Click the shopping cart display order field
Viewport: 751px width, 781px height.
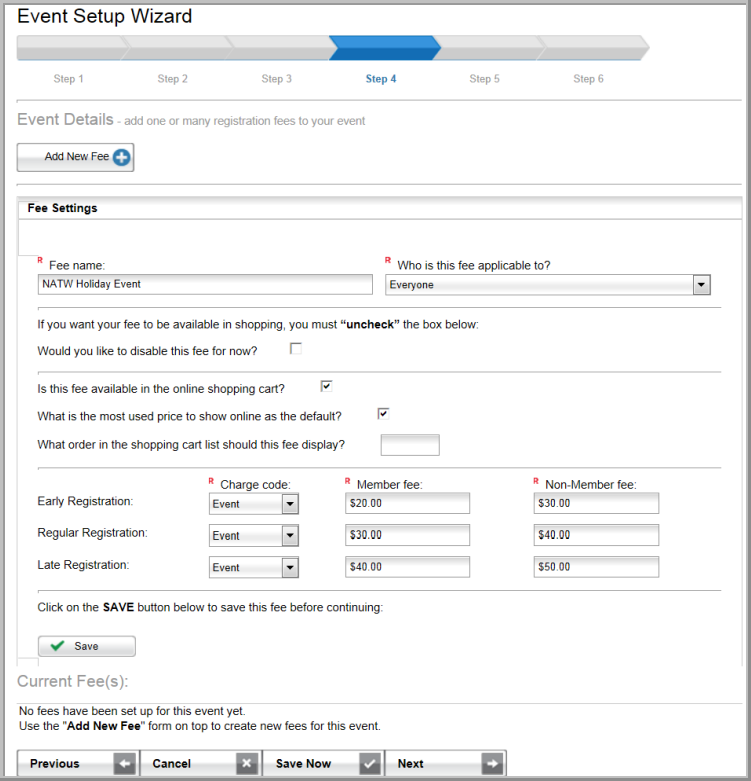coord(410,445)
